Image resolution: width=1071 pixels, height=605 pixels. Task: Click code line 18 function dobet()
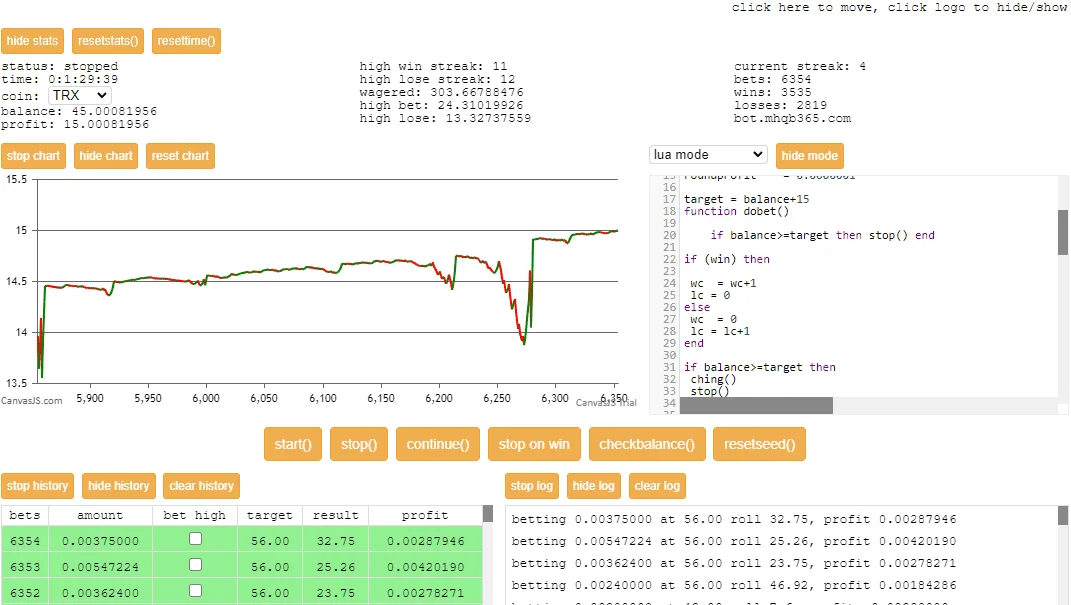tap(736, 212)
